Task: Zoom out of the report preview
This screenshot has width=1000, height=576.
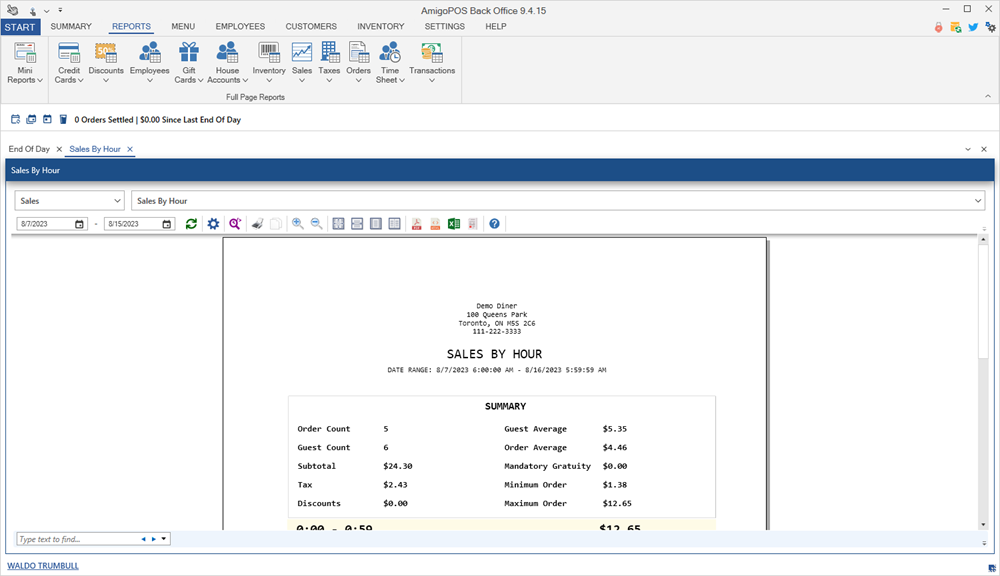Action: point(316,224)
